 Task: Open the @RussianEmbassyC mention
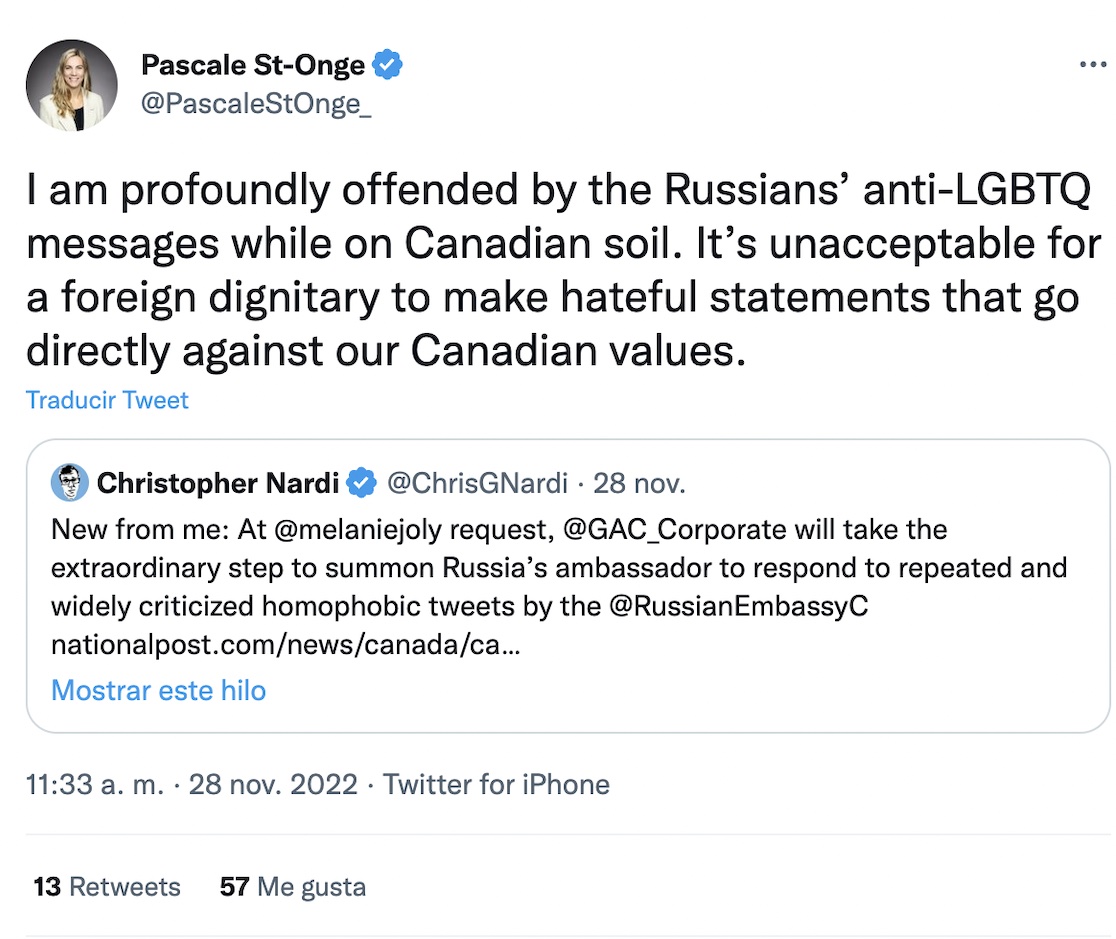738,607
